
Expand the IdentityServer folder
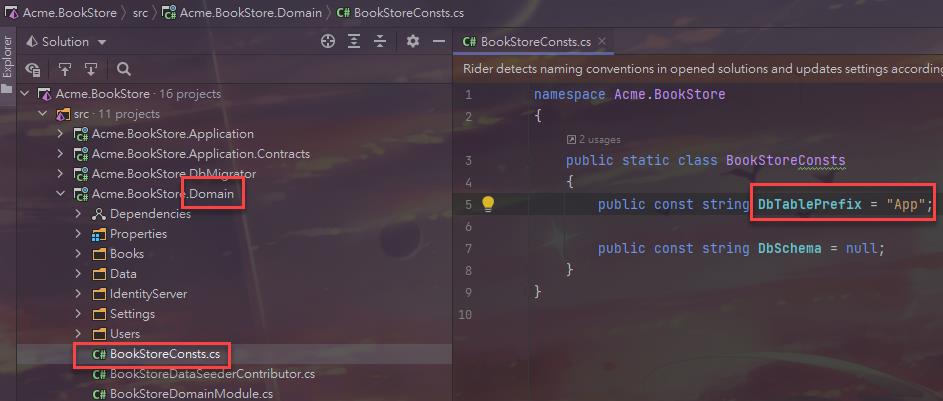(79, 294)
